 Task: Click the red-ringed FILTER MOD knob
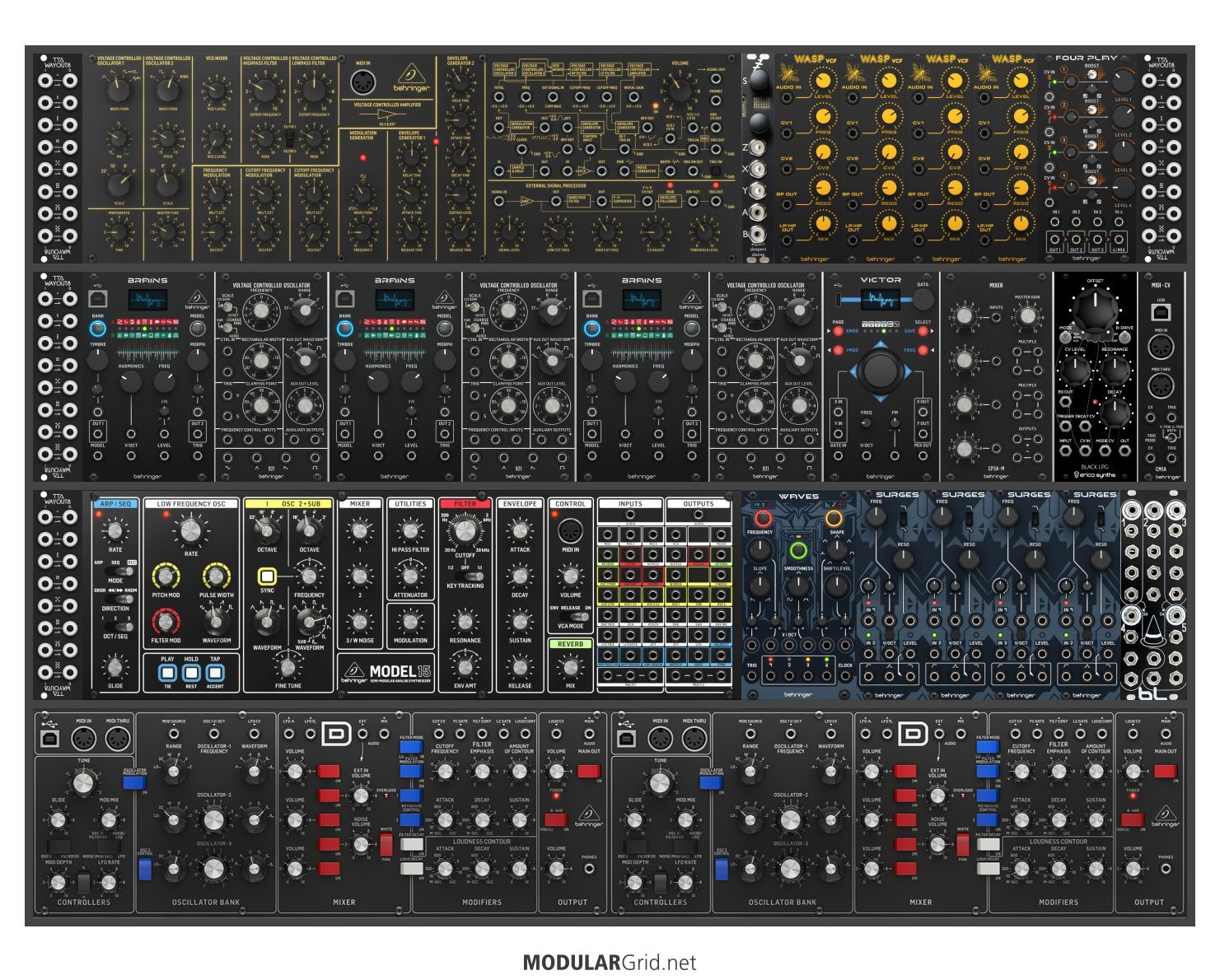click(166, 622)
